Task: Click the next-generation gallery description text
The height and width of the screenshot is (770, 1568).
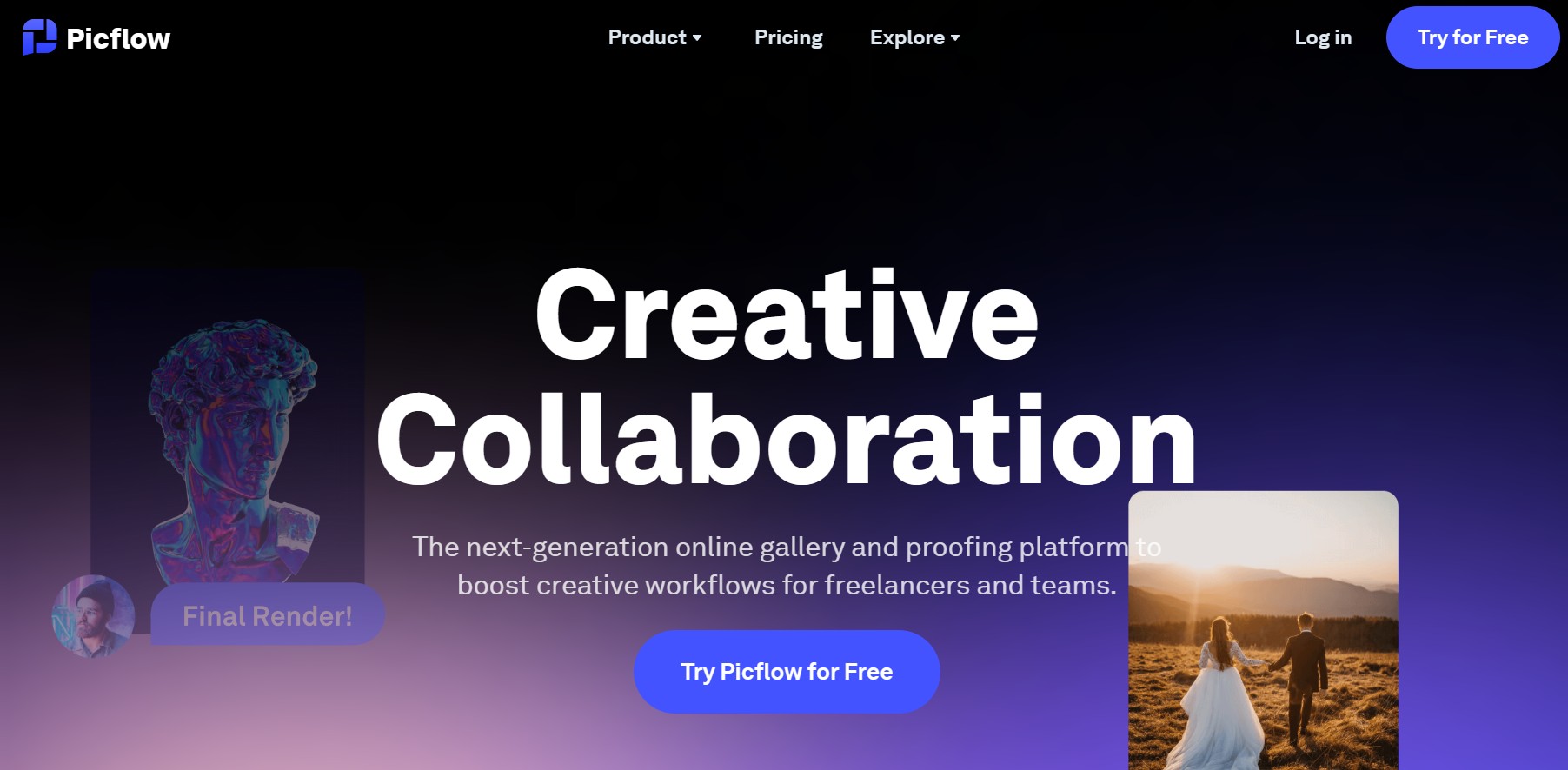Action: coord(787,566)
